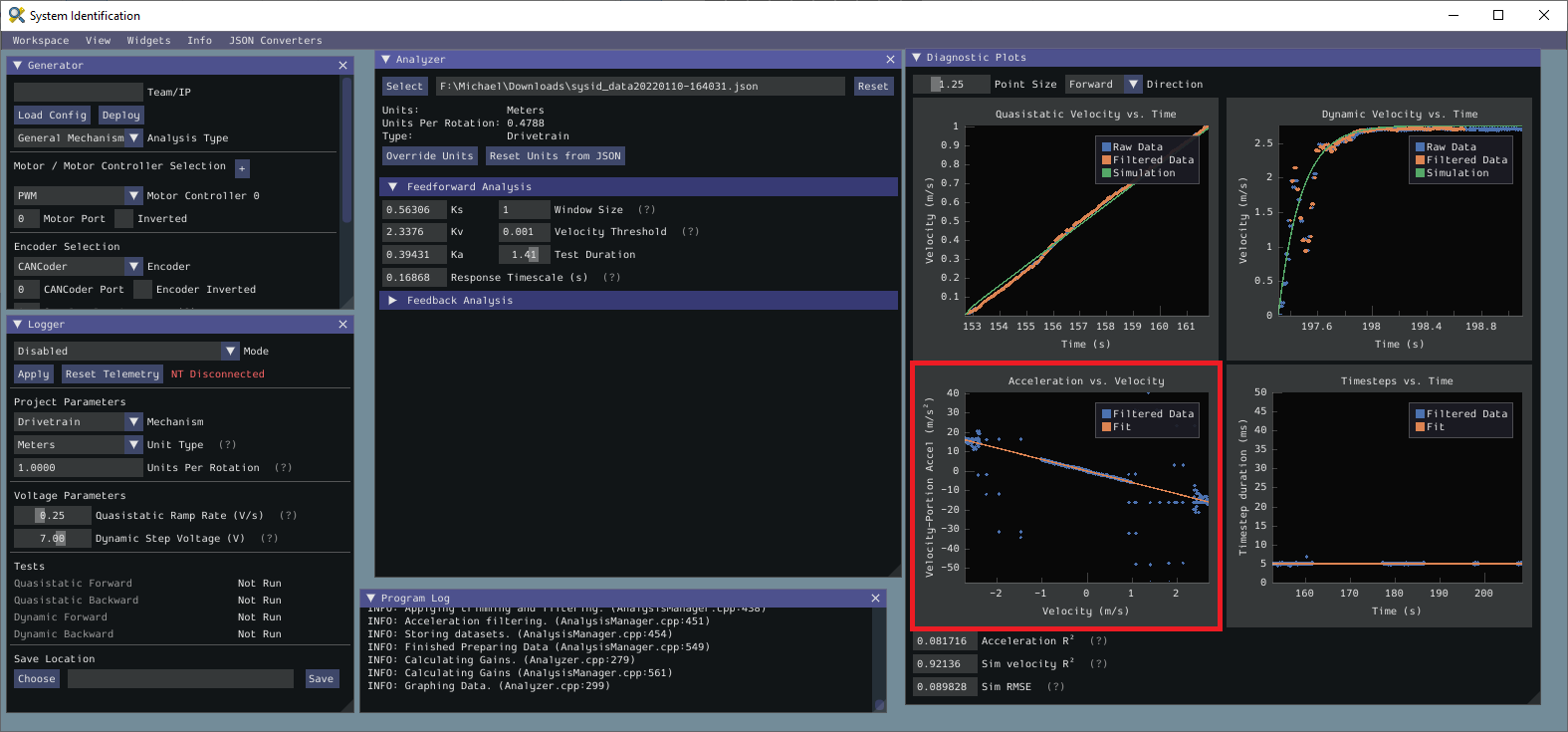1568x732 pixels.
Task: Click the Reset Telemetry button
Action: [112, 374]
